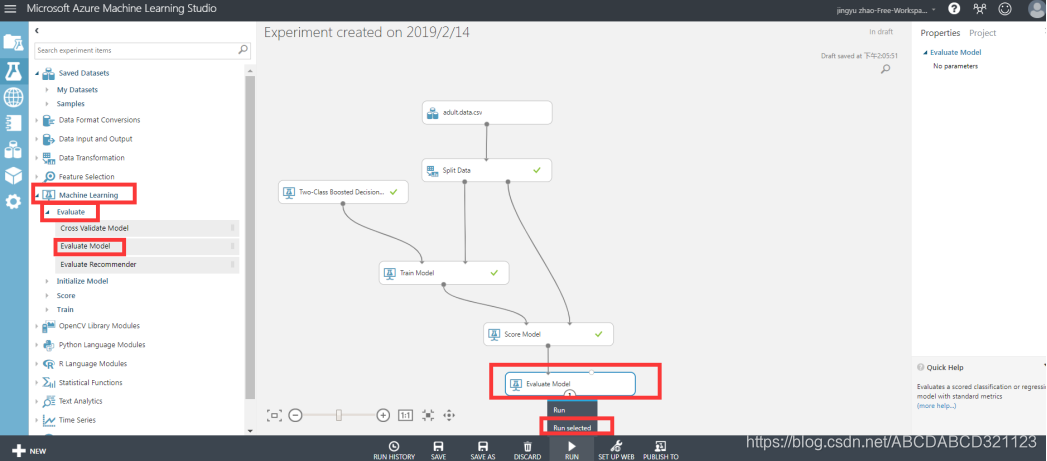This screenshot has width=1047, height=461.
Task: Open the Notebooks sidebar icon
Action: (x=13, y=123)
